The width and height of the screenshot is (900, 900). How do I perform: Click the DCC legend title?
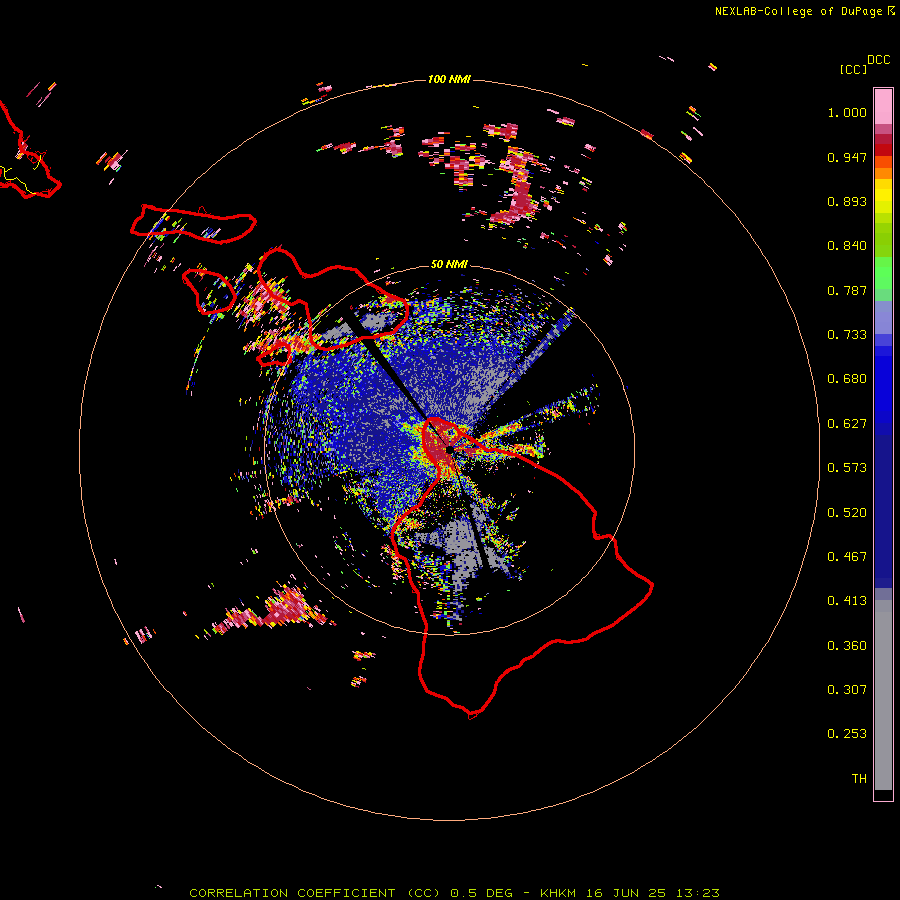pyautogui.click(x=878, y=60)
